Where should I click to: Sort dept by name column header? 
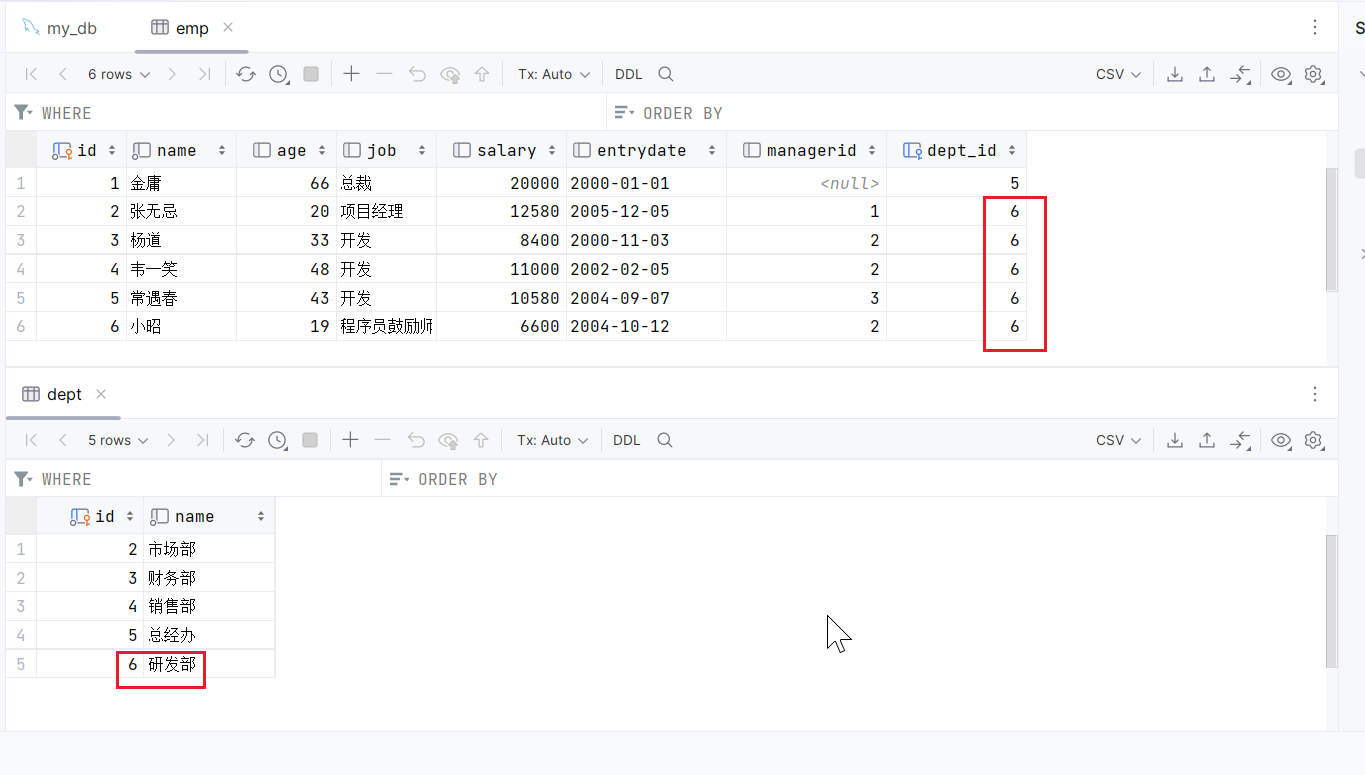pyautogui.click(x=209, y=516)
